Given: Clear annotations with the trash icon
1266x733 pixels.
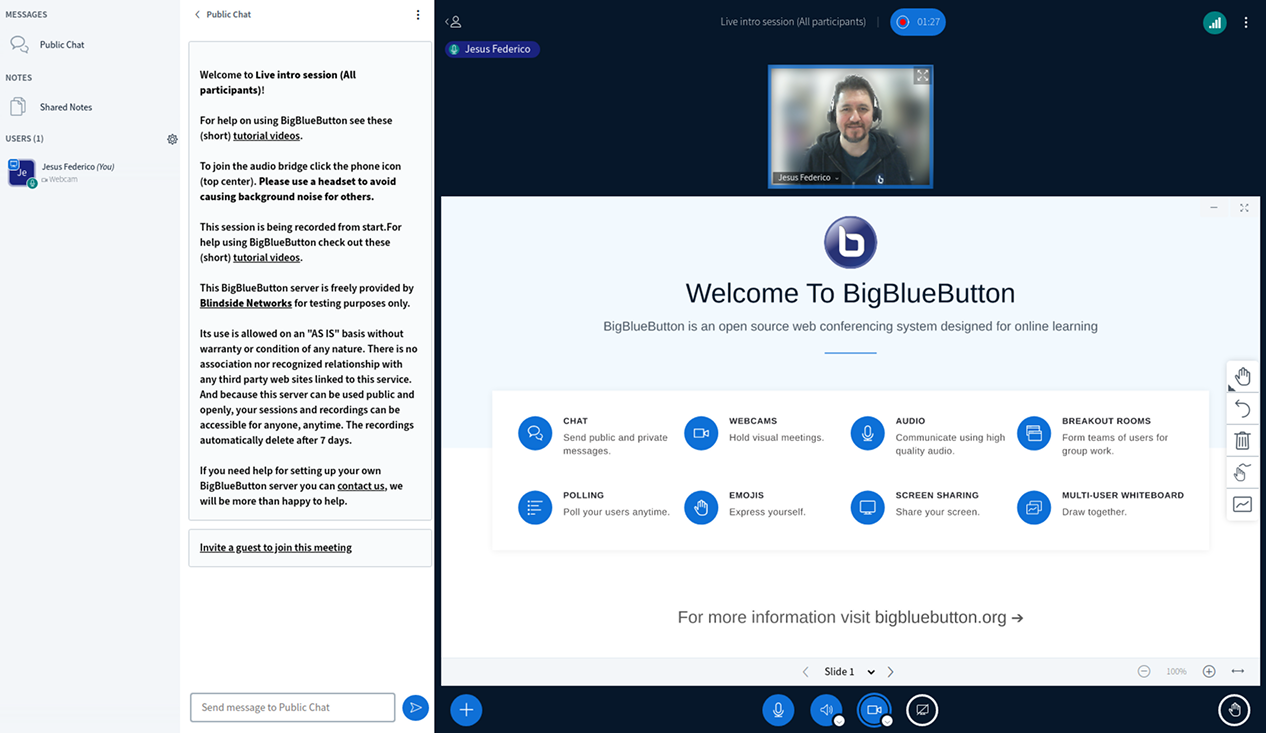Looking at the screenshot, I should (1242, 441).
